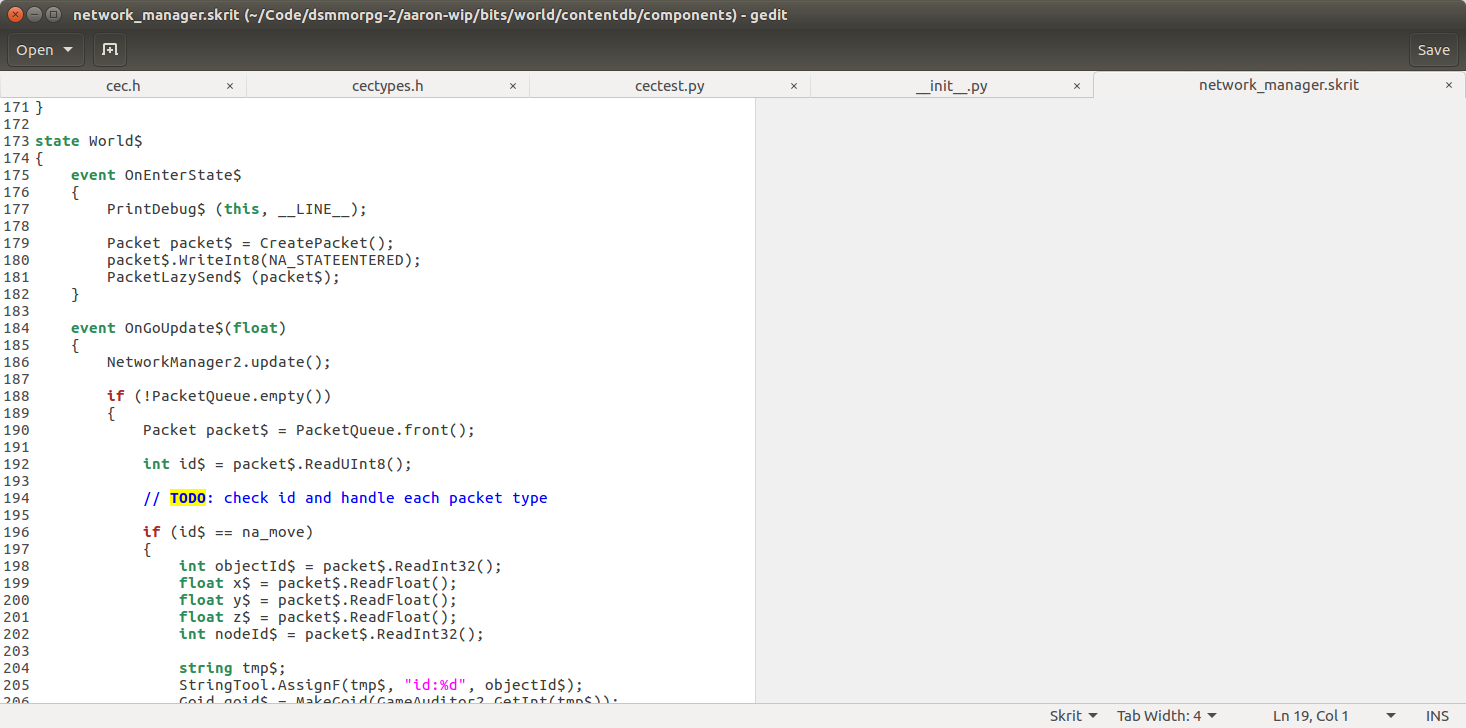
Task: Switch to the cec.h tab
Action: pos(123,86)
